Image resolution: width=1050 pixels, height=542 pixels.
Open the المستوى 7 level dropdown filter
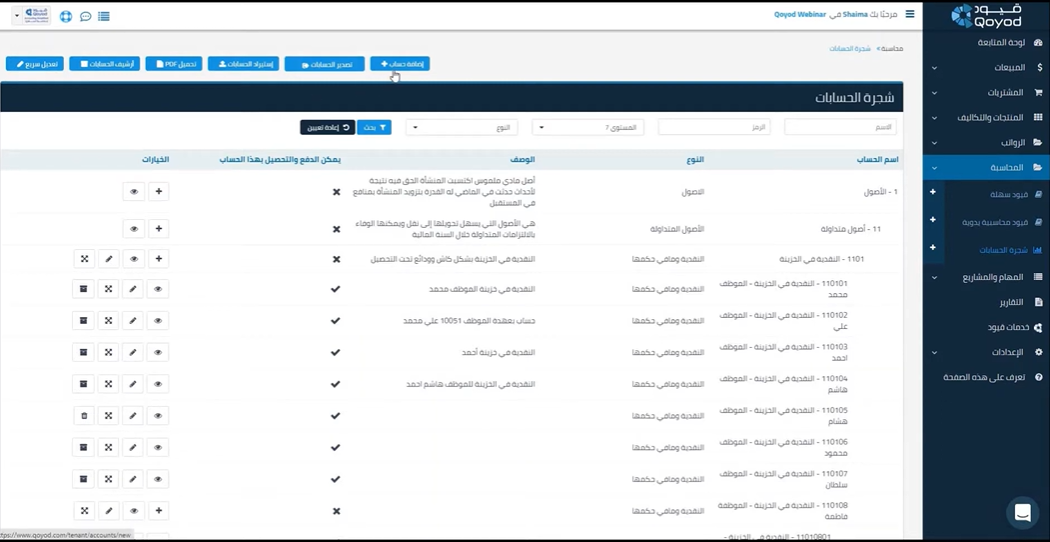pyautogui.click(x=588, y=127)
